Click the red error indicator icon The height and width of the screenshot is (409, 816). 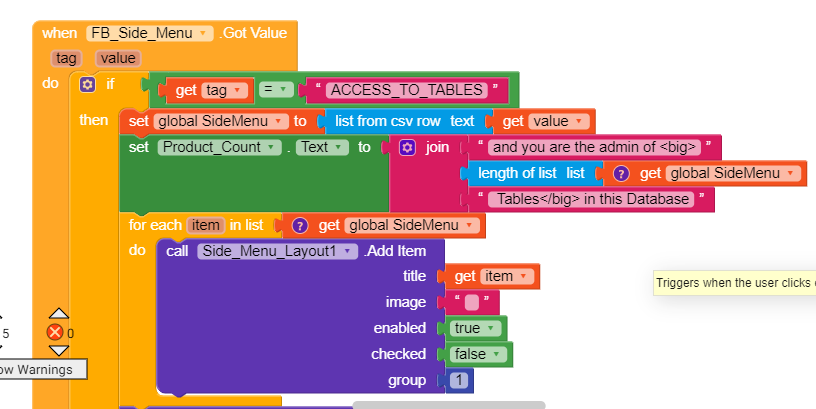[55, 332]
